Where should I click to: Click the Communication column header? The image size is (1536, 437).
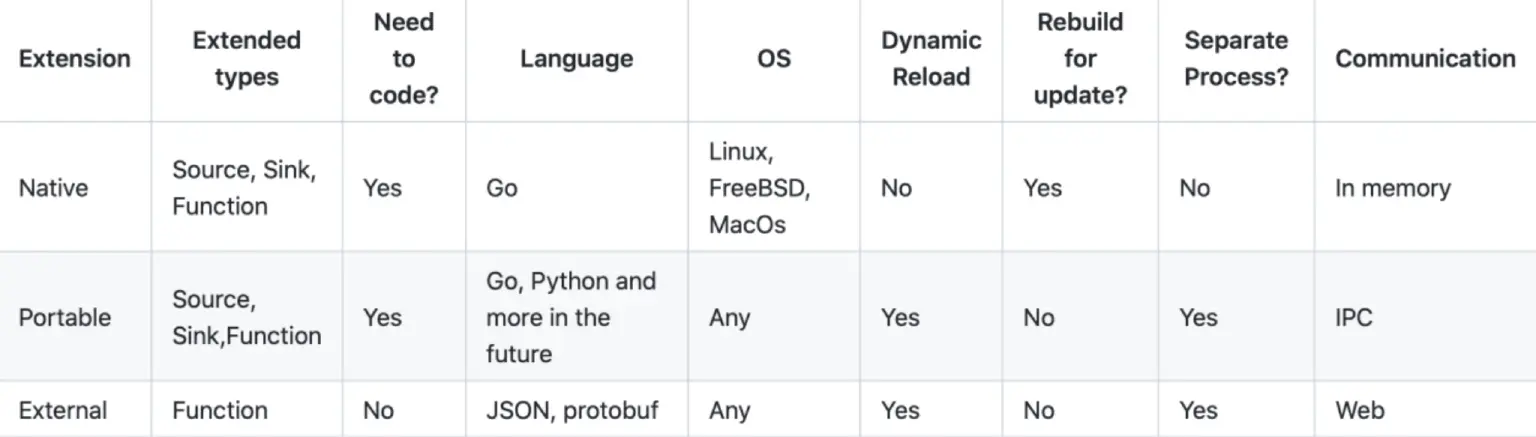point(1425,59)
